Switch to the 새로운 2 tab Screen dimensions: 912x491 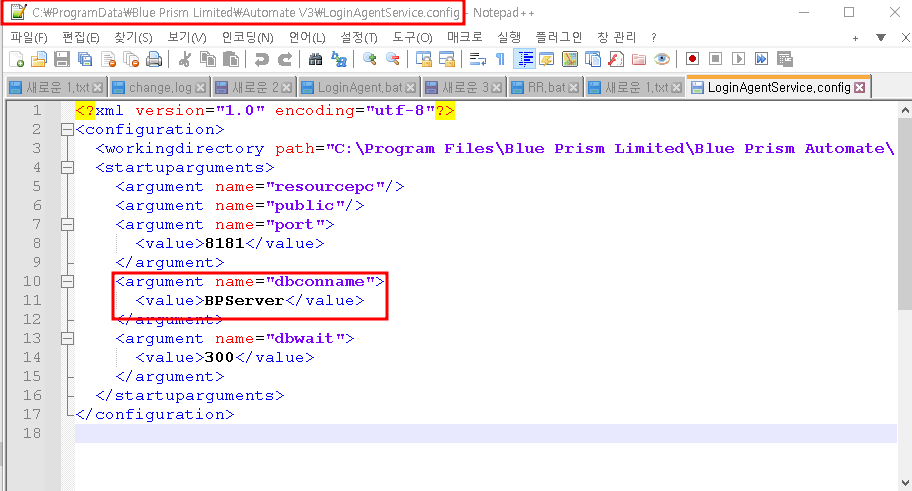click(x=255, y=87)
